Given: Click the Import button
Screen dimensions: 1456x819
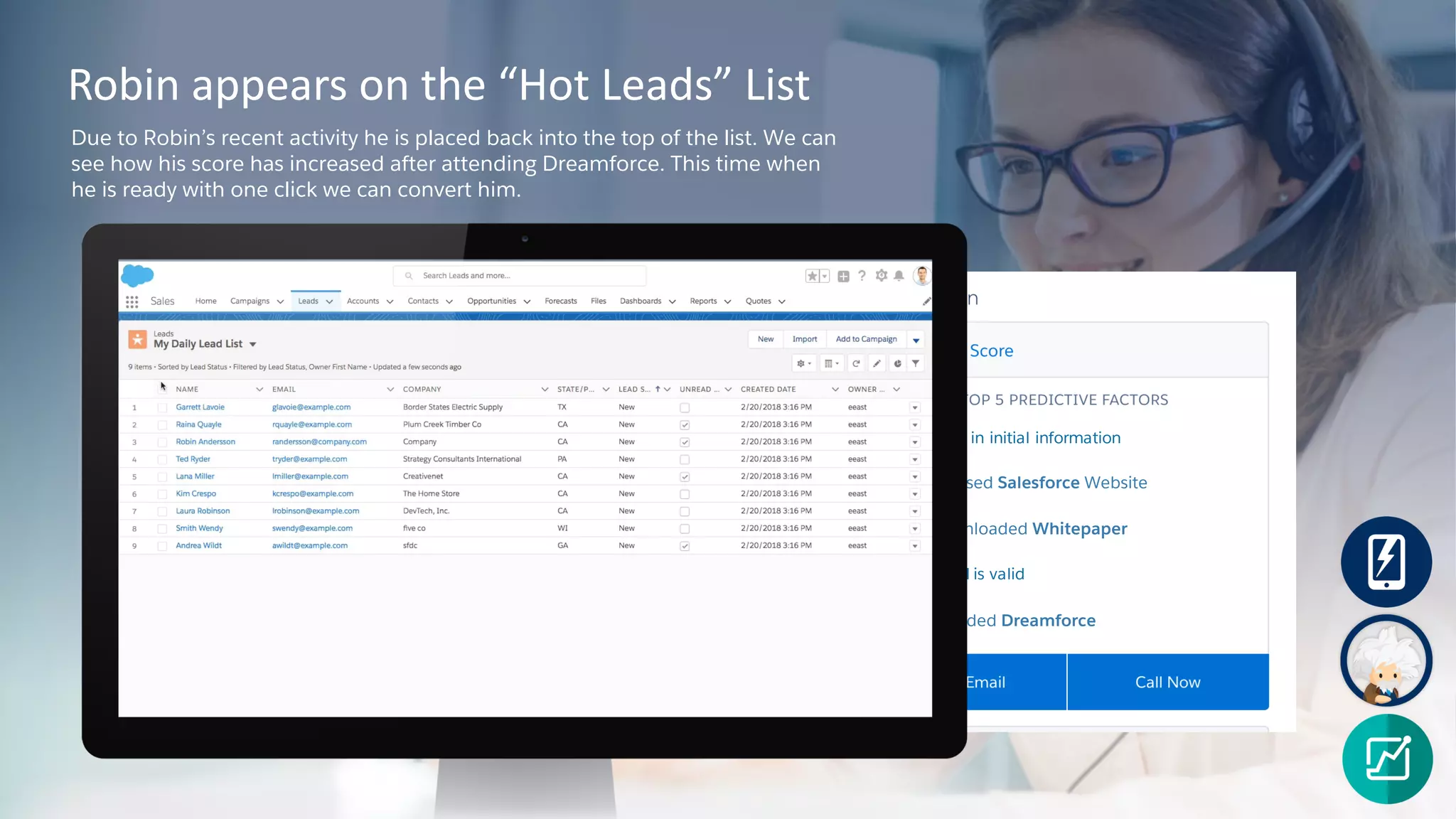Looking at the screenshot, I should click(x=805, y=339).
